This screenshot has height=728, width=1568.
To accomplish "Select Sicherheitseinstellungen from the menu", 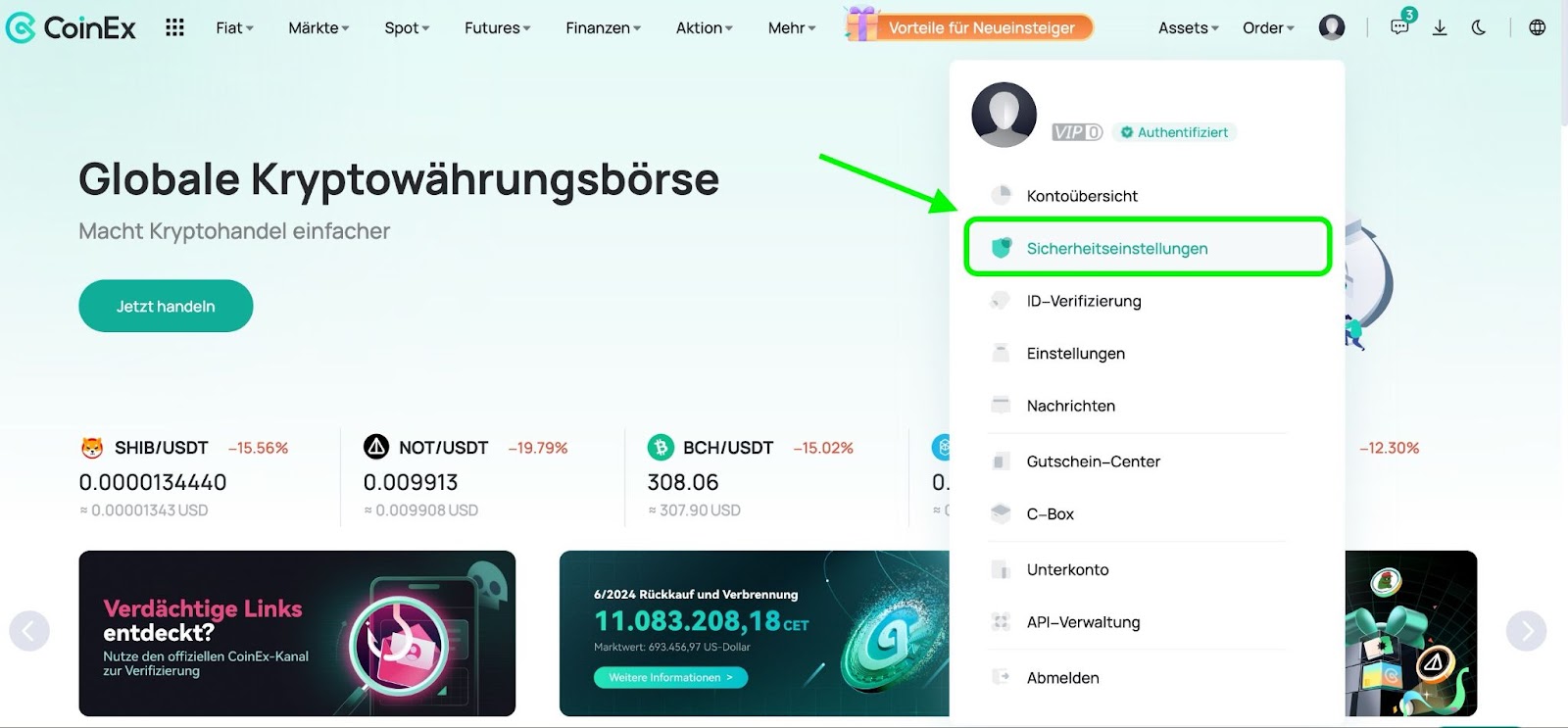I will click(x=1148, y=248).
